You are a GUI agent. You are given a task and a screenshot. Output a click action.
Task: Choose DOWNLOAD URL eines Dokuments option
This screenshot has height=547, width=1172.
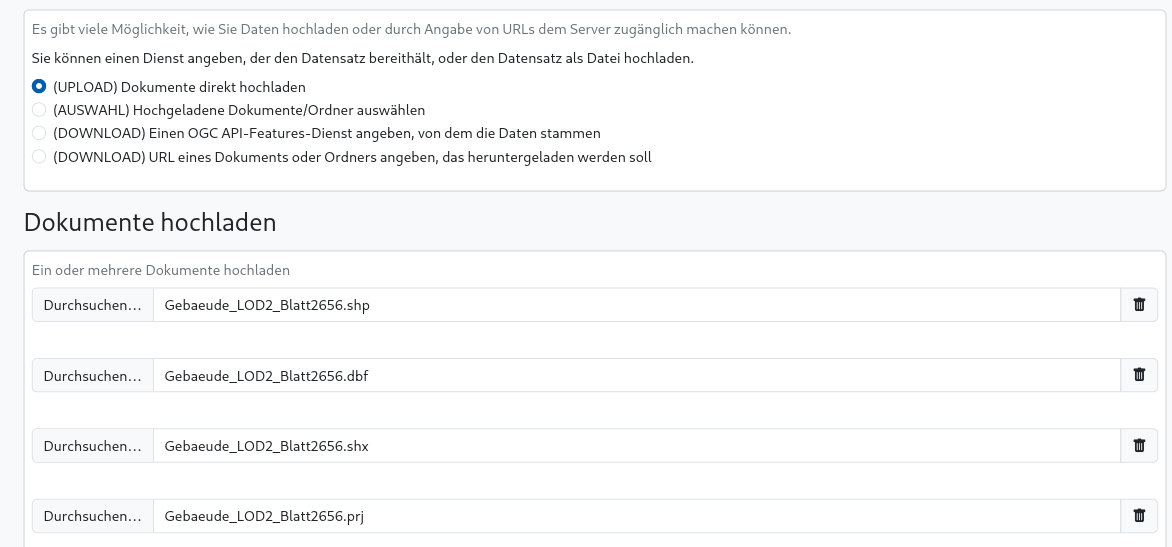pos(39,157)
